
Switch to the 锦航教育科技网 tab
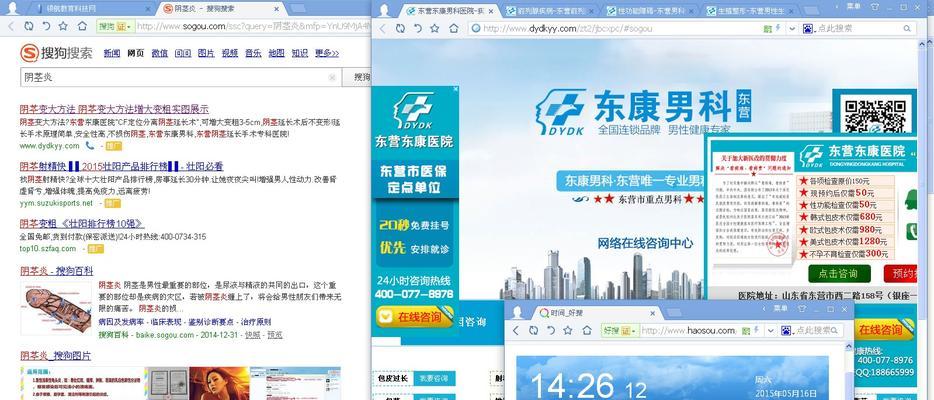pos(92,9)
